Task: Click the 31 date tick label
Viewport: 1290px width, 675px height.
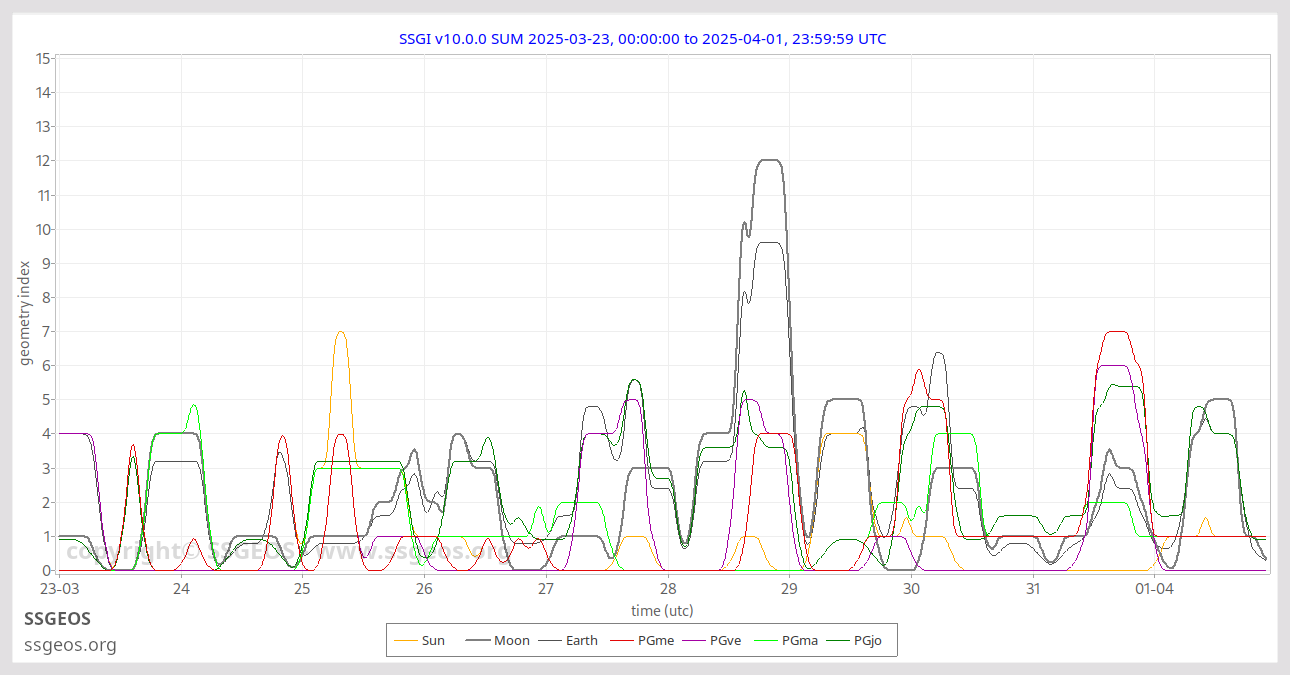Action: (1033, 589)
